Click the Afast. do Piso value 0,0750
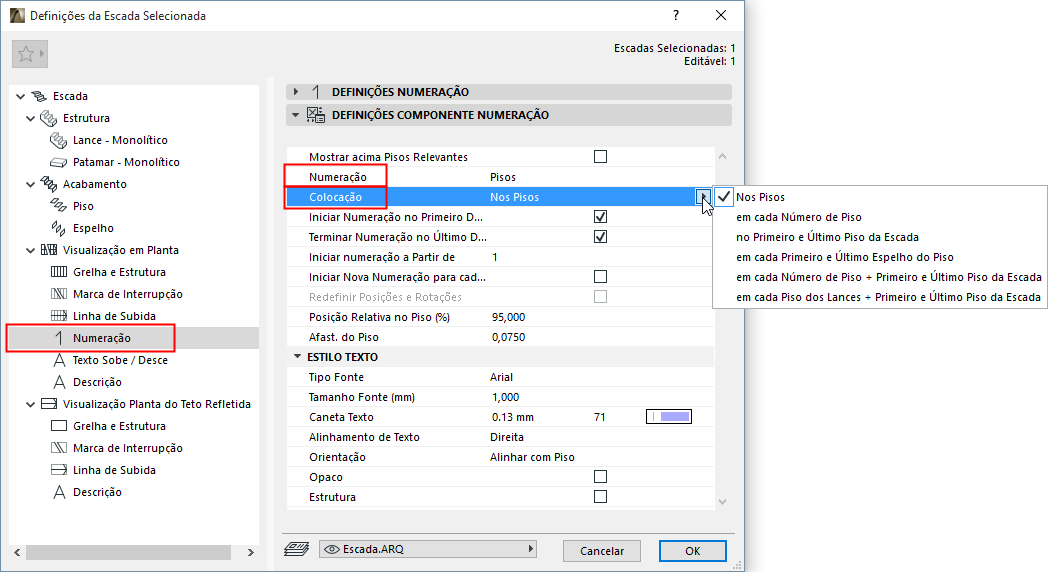The image size is (1048, 572). coord(509,337)
